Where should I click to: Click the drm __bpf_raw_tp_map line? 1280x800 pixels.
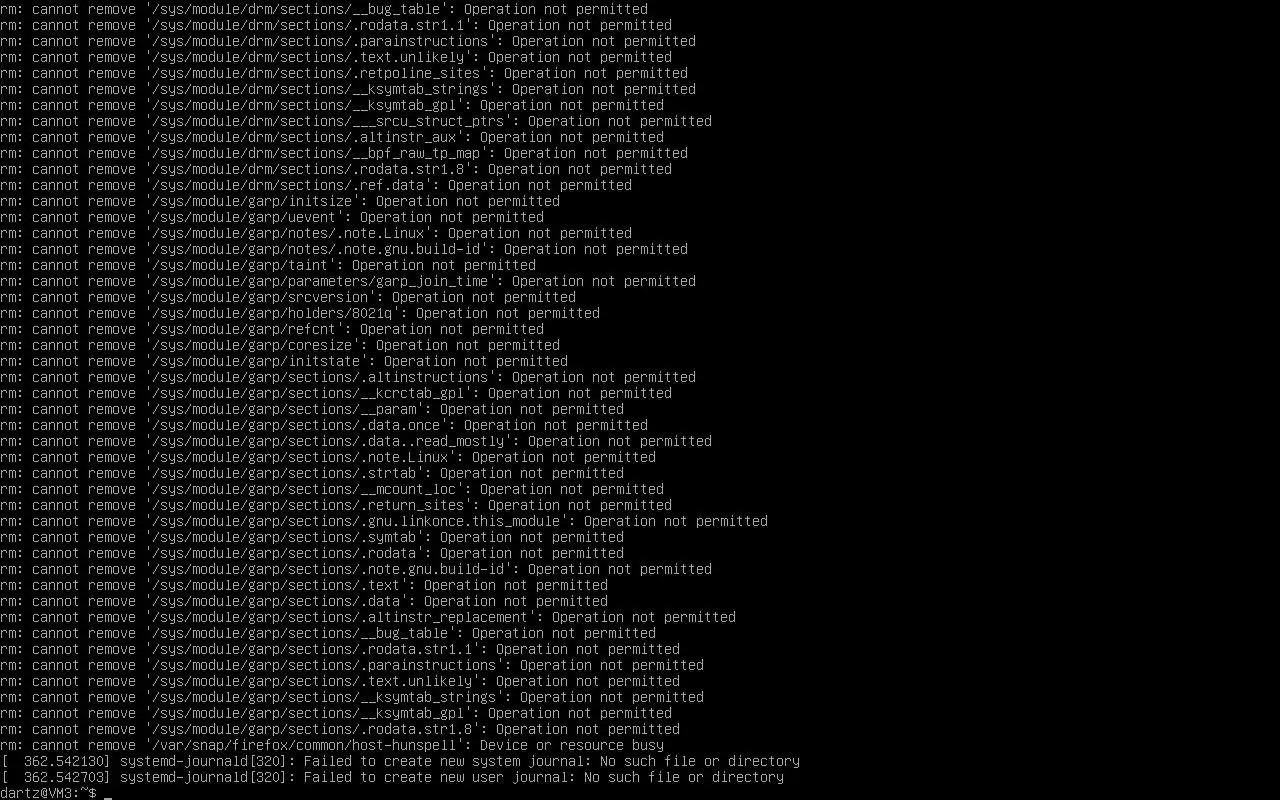pyautogui.click(x=344, y=153)
